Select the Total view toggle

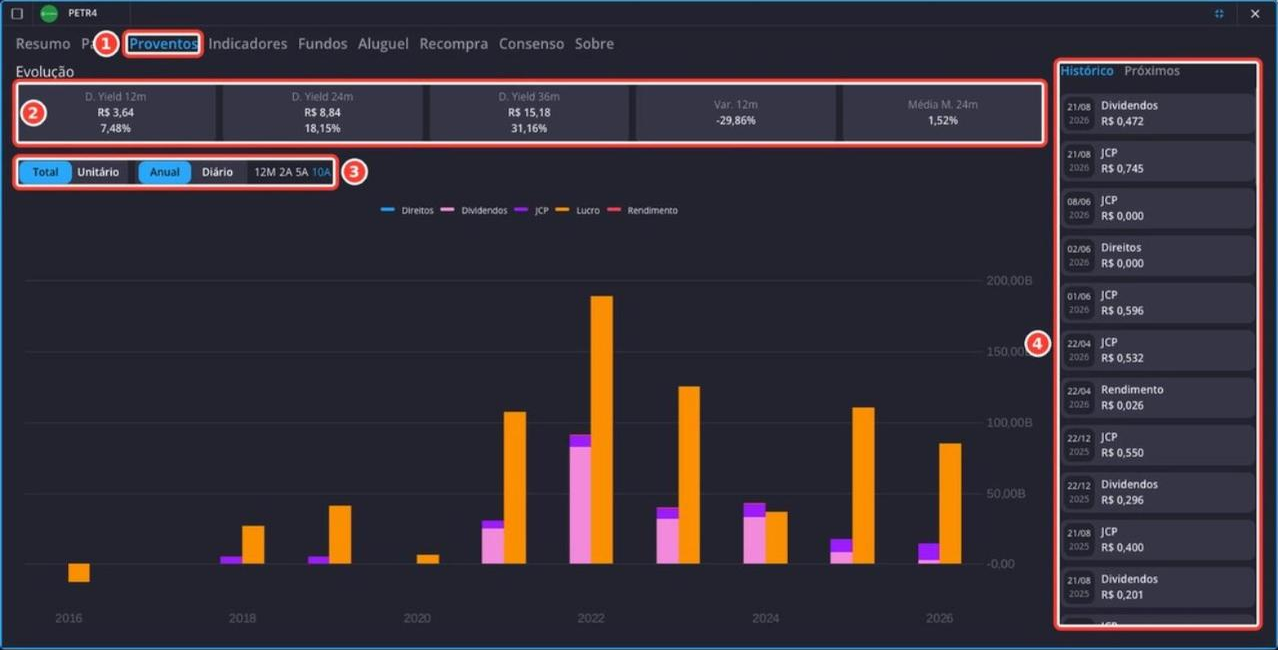click(45, 172)
